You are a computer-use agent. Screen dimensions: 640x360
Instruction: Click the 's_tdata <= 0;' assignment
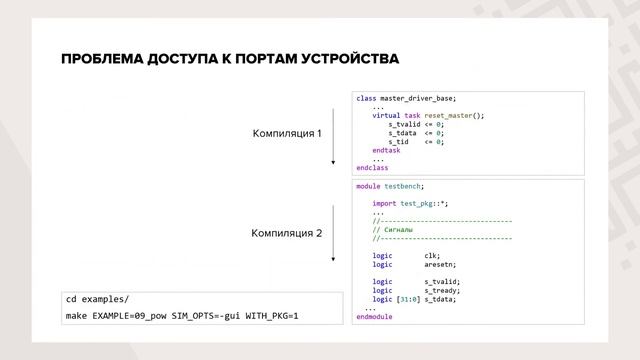coord(416,133)
